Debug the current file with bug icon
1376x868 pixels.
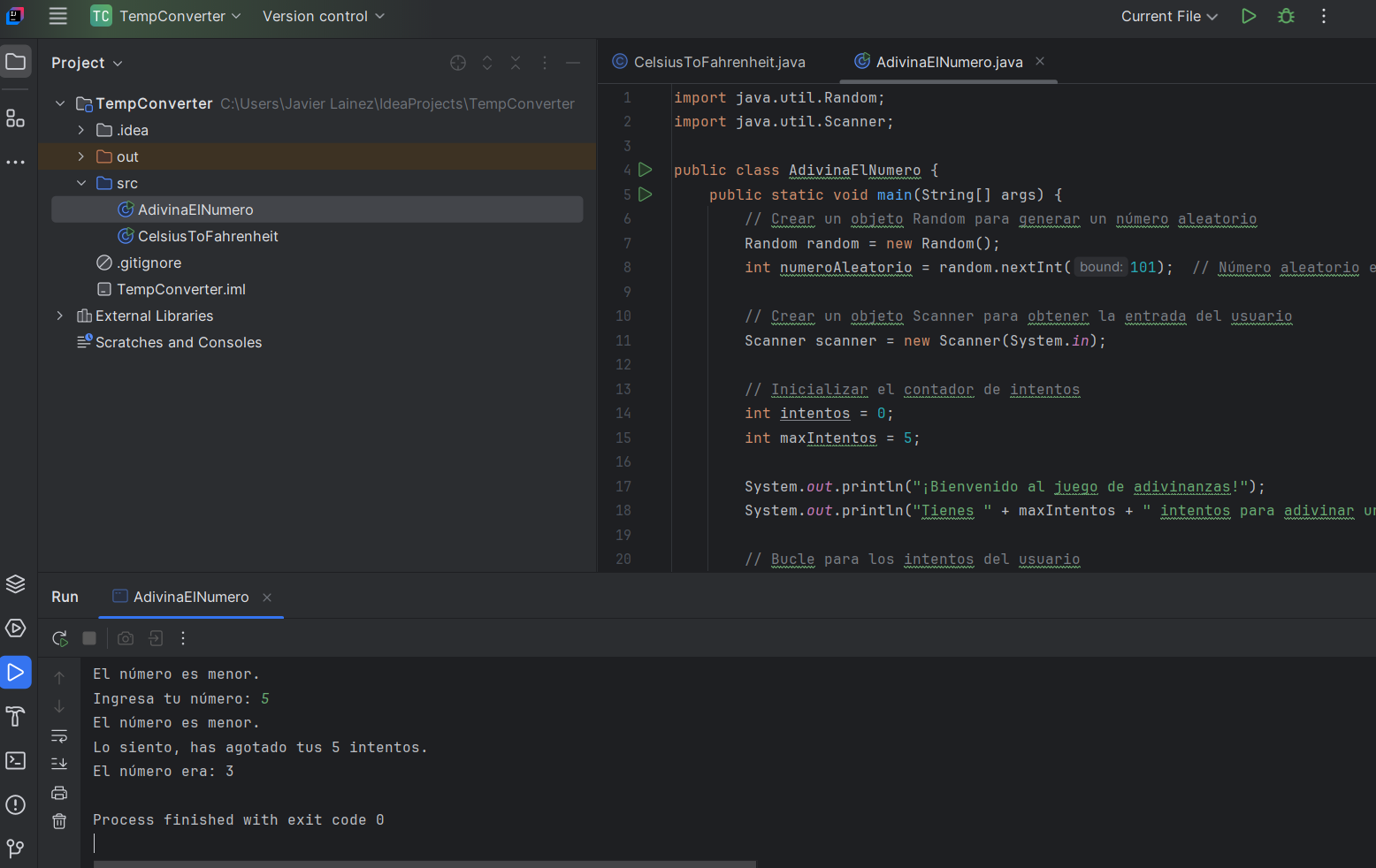(x=1287, y=16)
